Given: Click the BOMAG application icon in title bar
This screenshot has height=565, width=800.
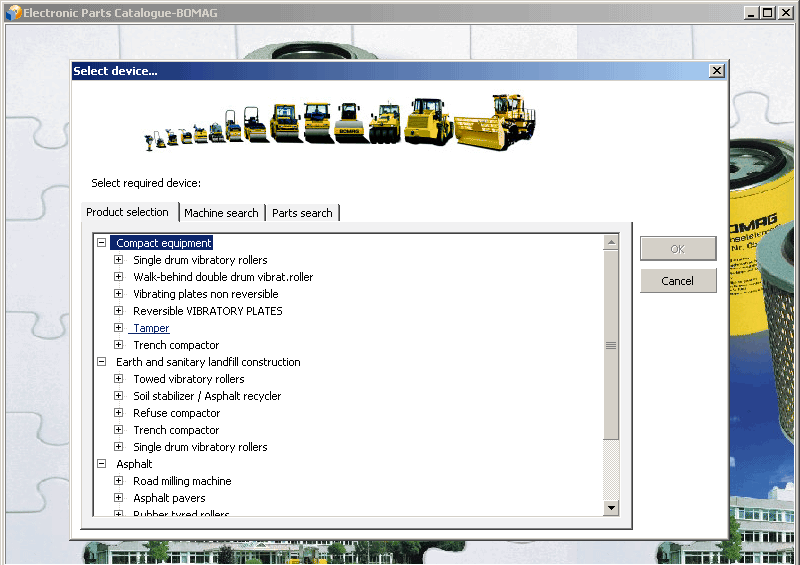Looking at the screenshot, I should click(x=12, y=13).
